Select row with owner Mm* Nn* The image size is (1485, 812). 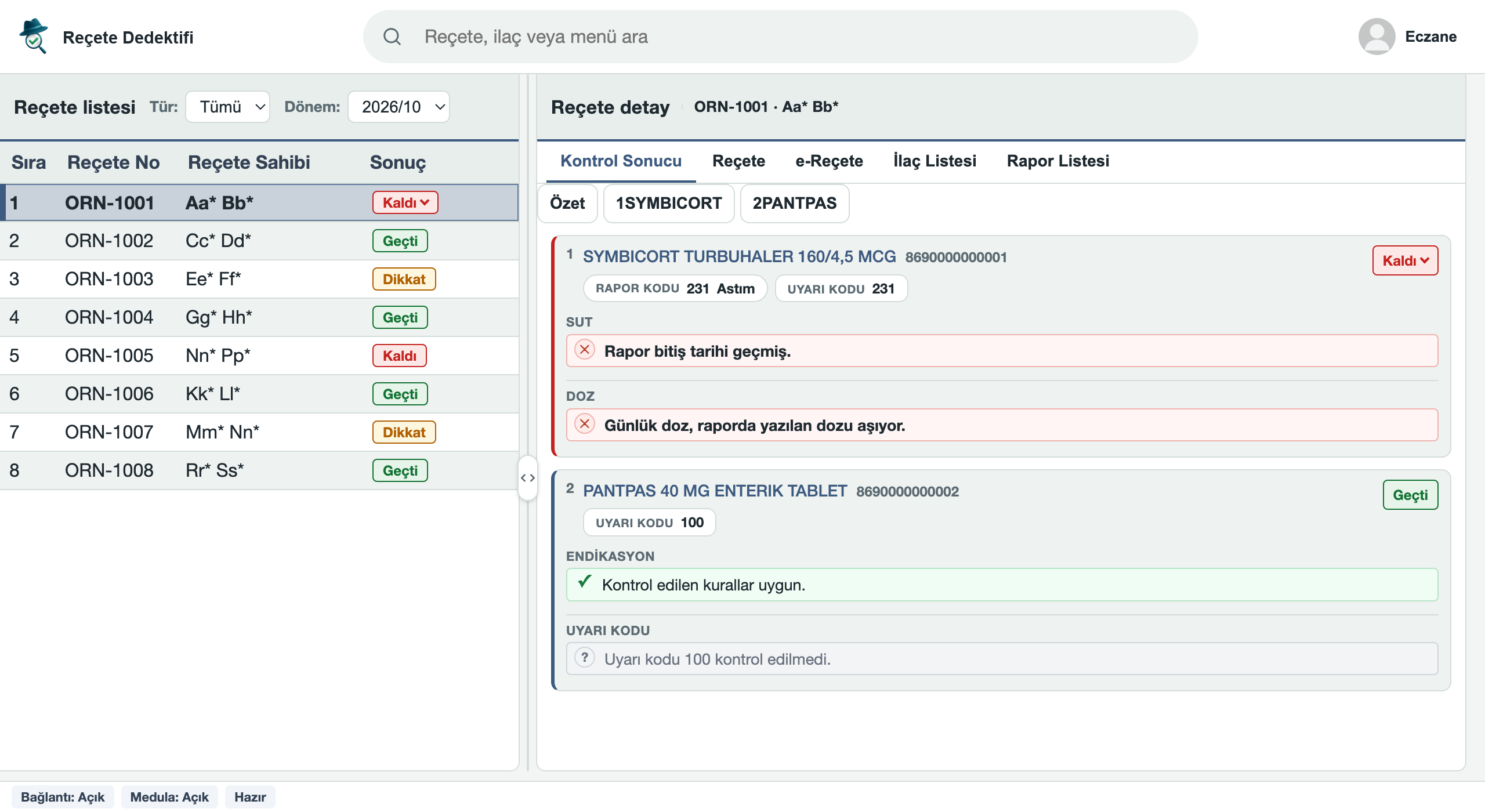click(259, 432)
